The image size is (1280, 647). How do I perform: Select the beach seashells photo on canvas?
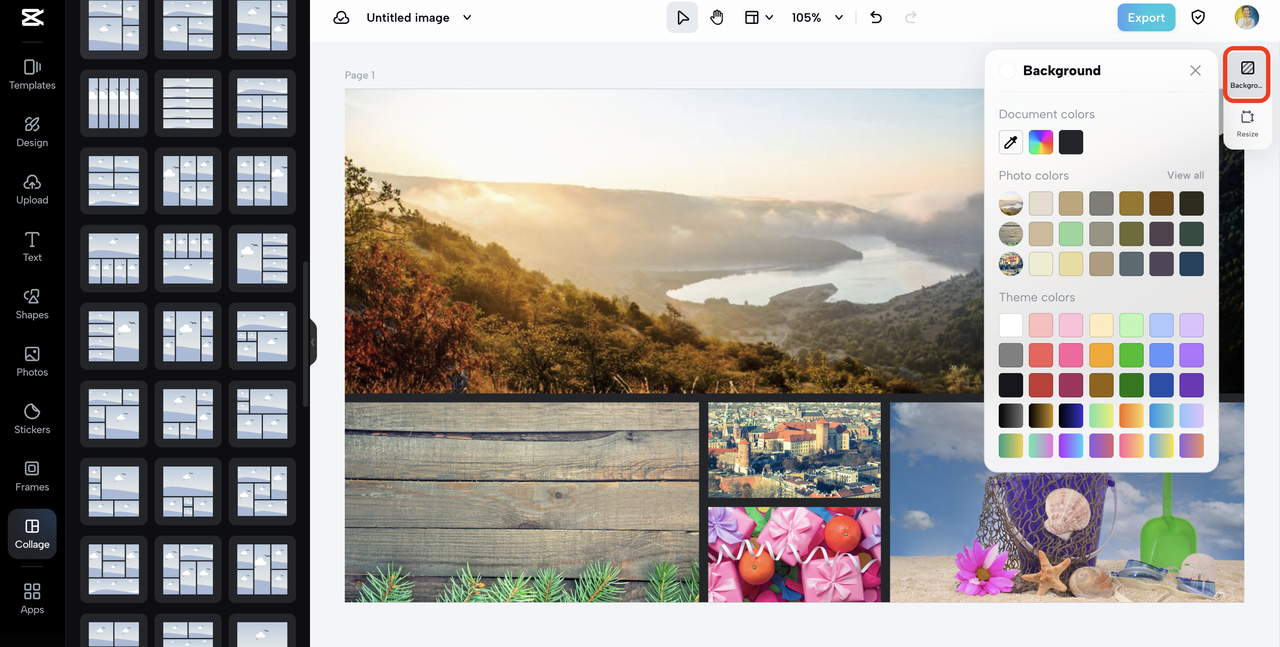[1067, 535]
